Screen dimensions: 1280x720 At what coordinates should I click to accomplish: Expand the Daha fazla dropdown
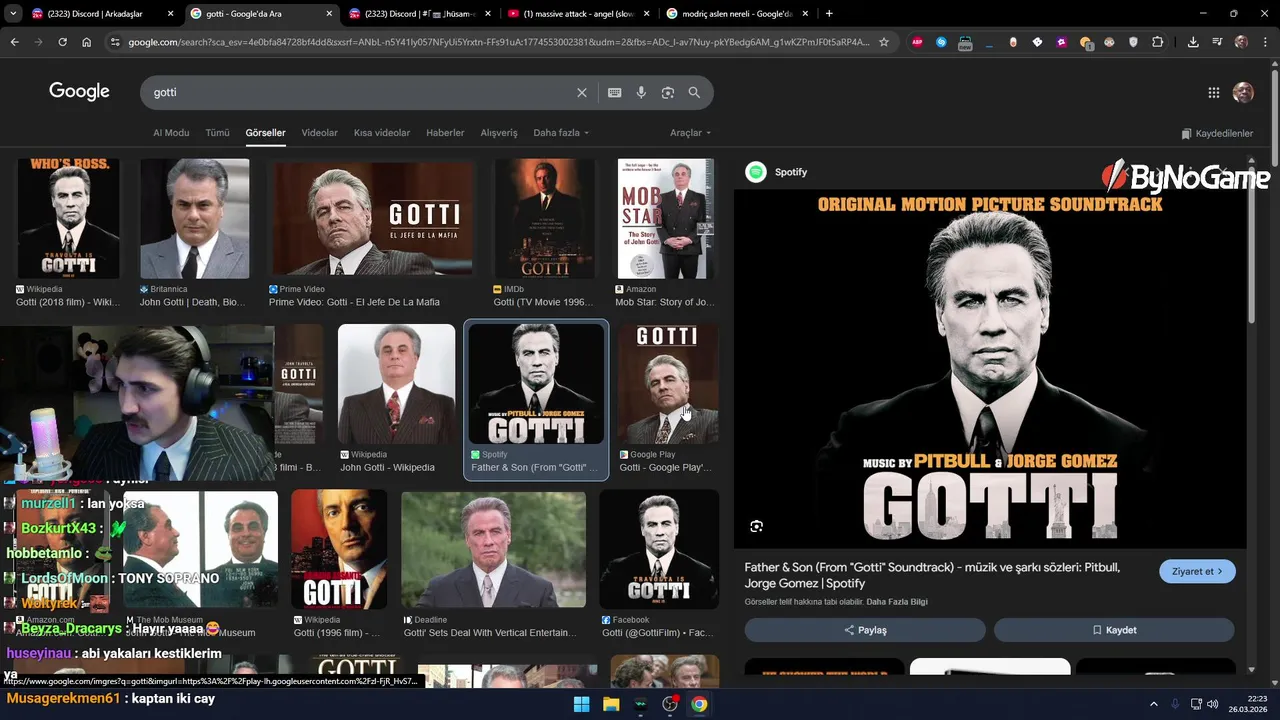(561, 133)
